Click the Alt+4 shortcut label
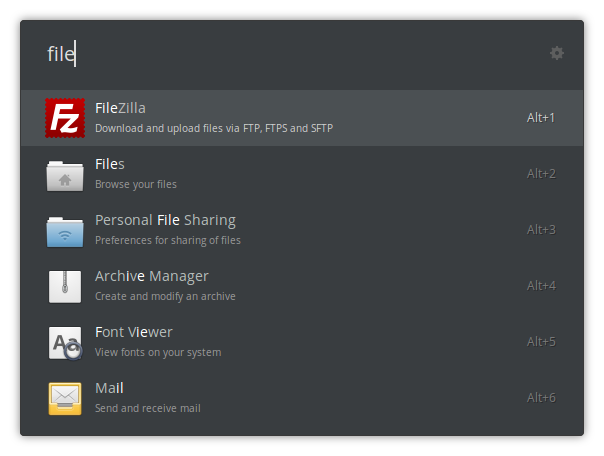Screen dimensions: 604x456 click(x=541, y=286)
